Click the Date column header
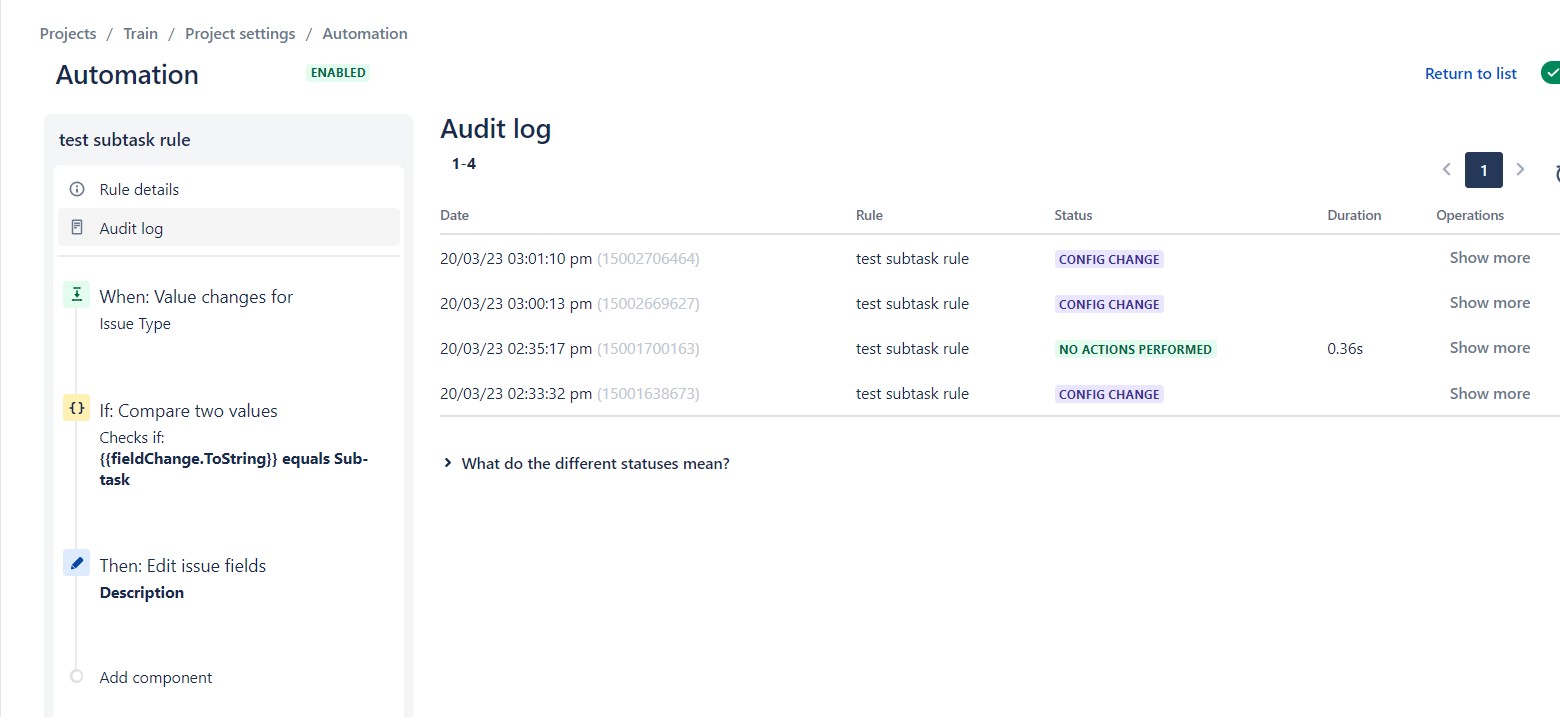Image resolution: width=1560 pixels, height=717 pixels. (x=454, y=215)
